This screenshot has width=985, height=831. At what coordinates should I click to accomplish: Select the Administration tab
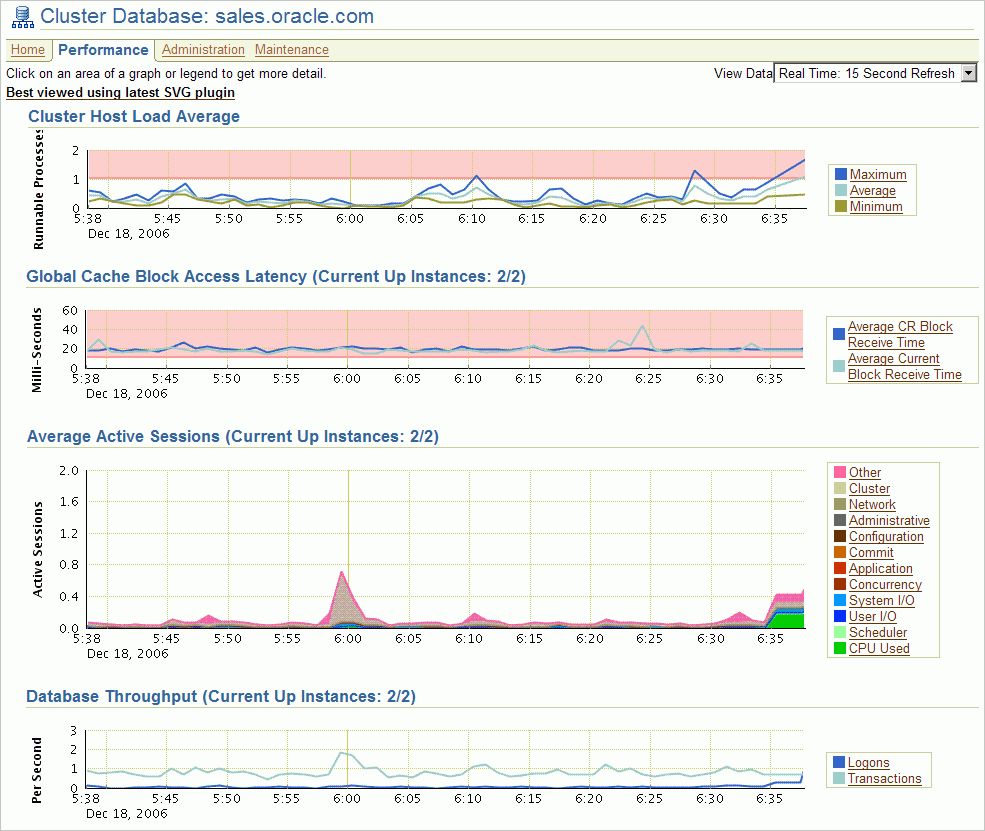coord(202,49)
